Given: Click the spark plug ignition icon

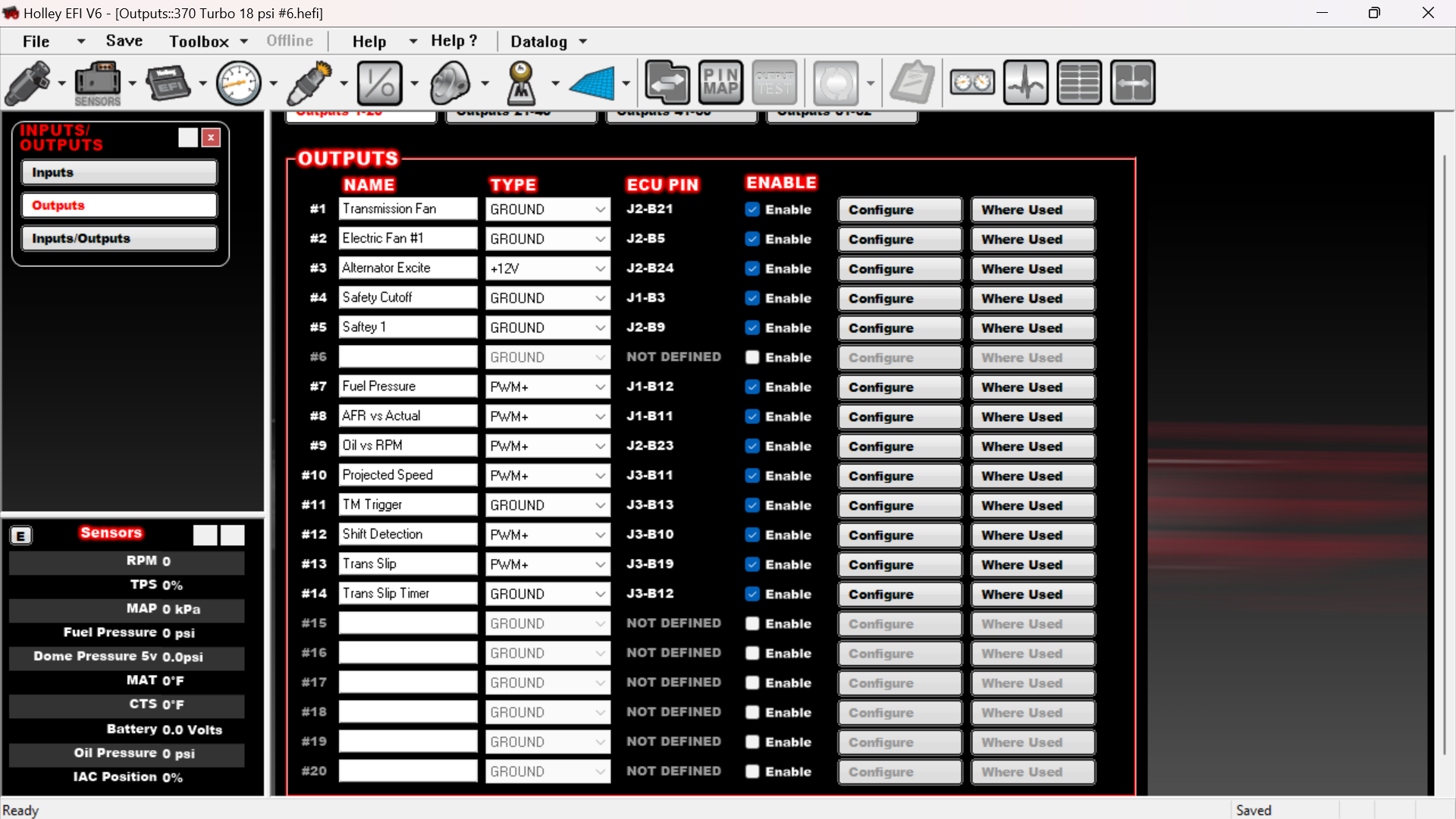Looking at the screenshot, I should 309,83.
